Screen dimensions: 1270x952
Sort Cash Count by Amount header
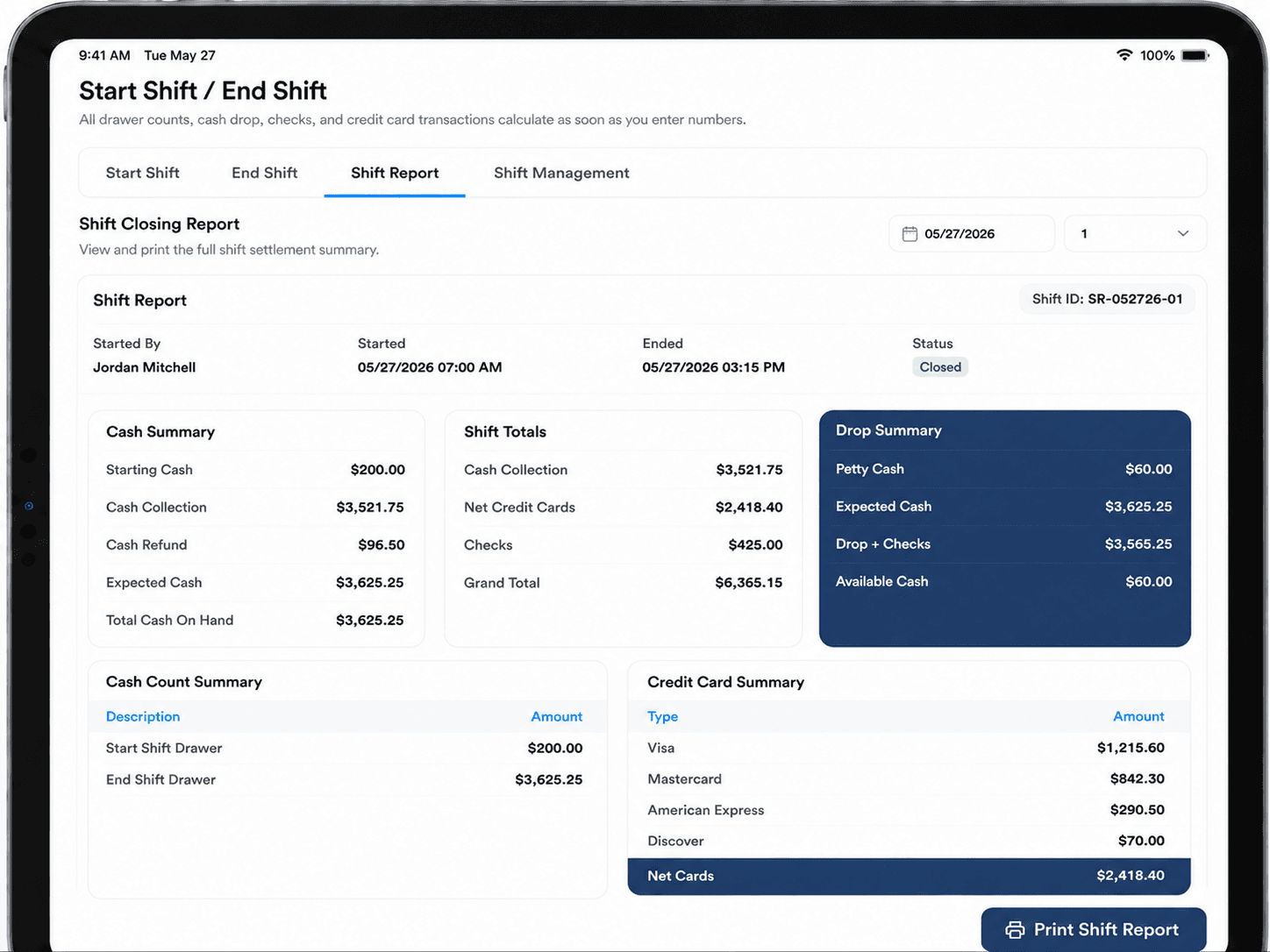pyautogui.click(x=556, y=716)
